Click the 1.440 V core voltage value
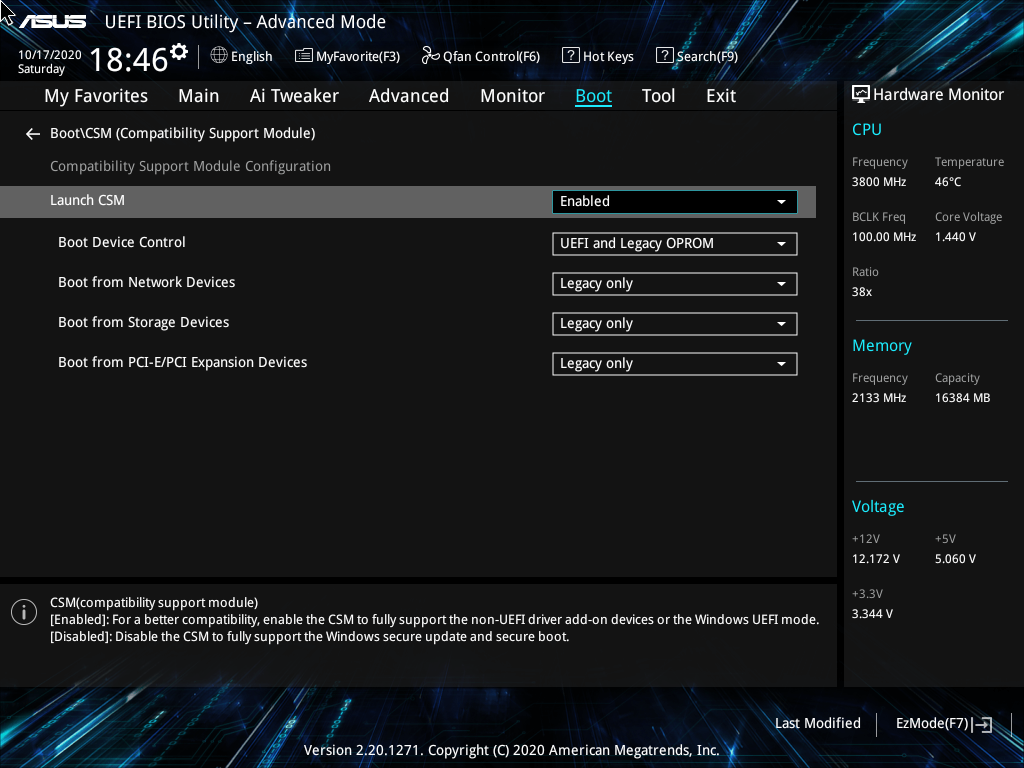The height and width of the screenshot is (768, 1024). tap(955, 237)
